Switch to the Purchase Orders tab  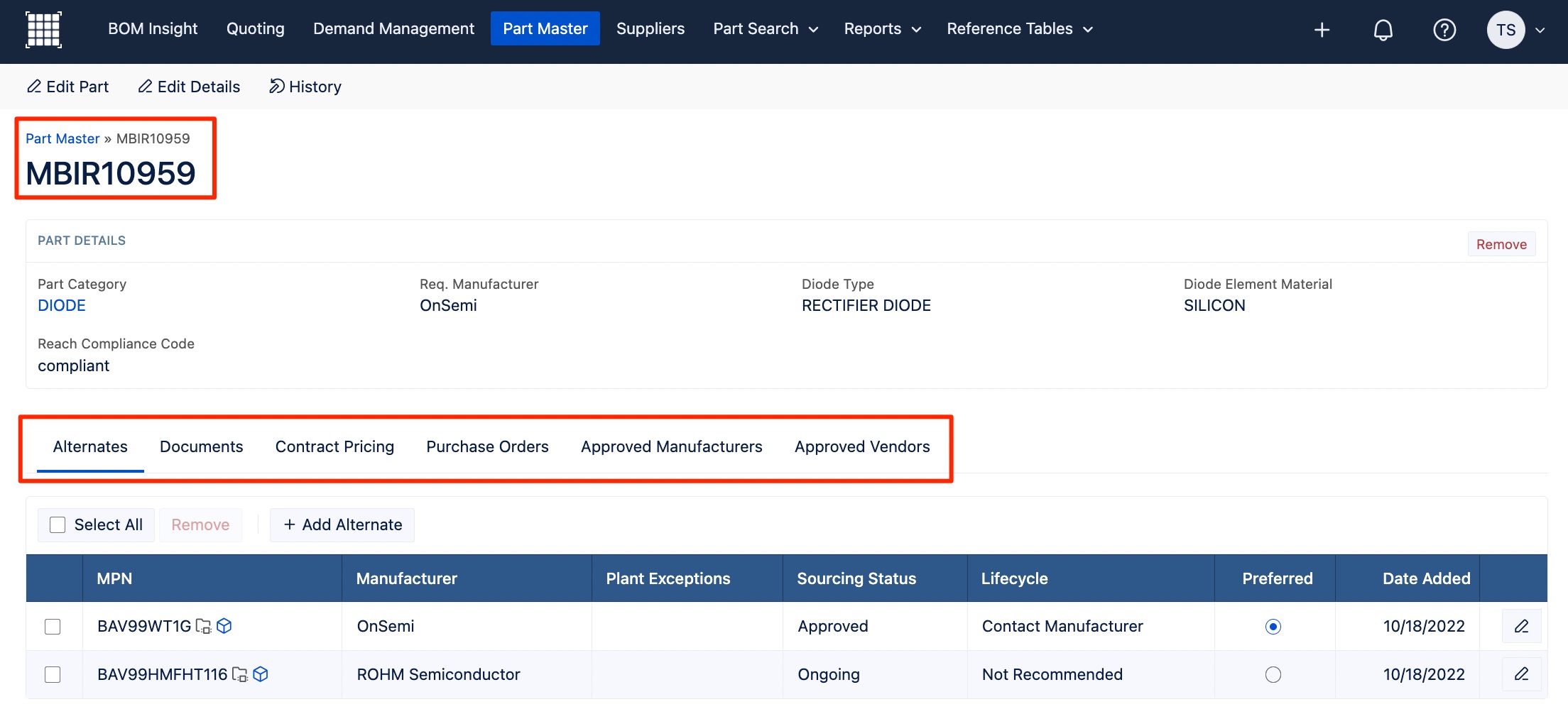click(487, 446)
